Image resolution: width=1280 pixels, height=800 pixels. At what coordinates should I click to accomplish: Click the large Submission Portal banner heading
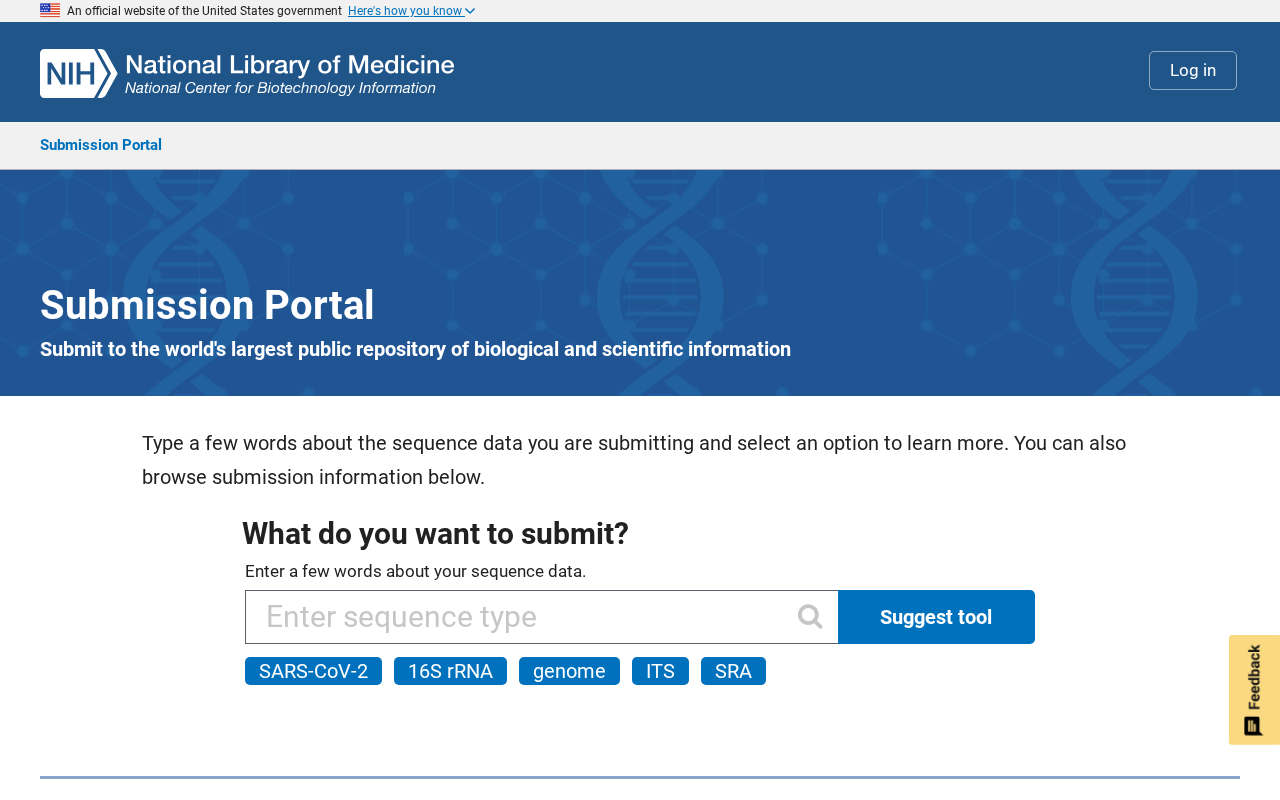(x=207, y=305)
